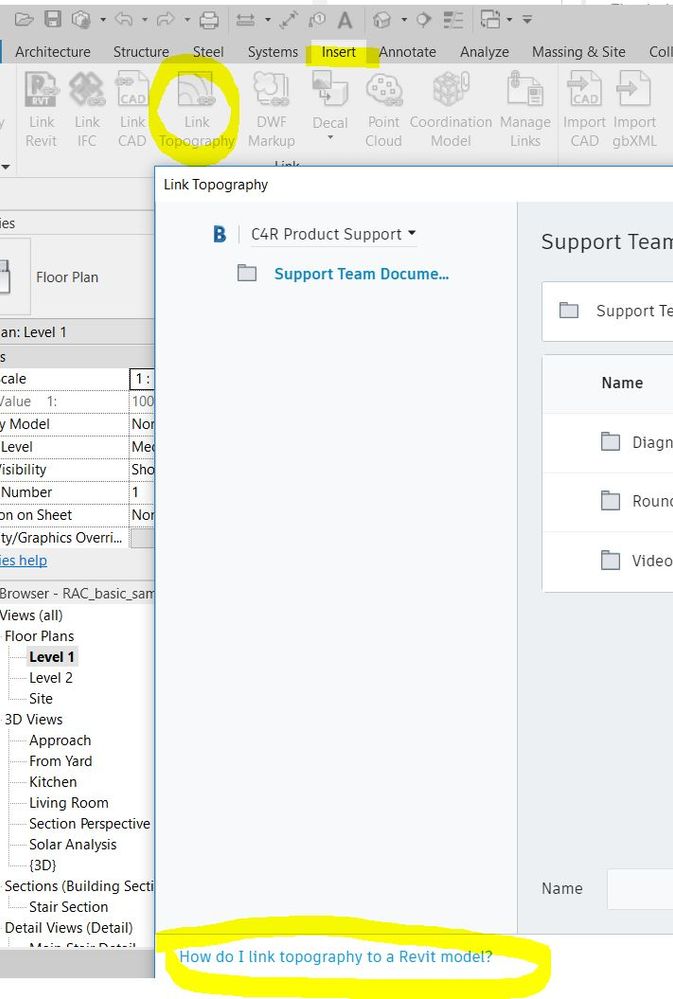
Task: Select the Support Team Documents folder
Action: tap(361, 274)
